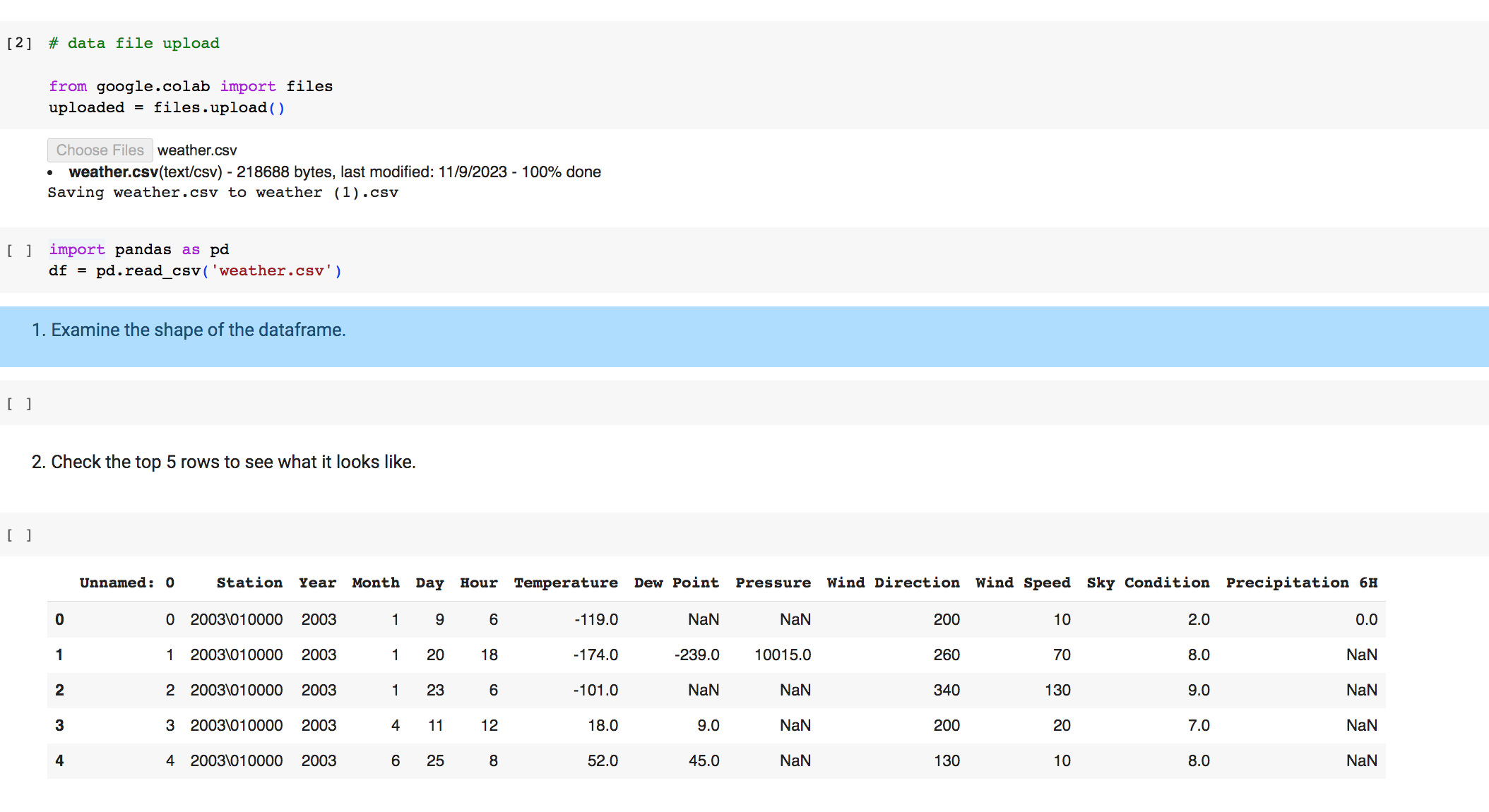Click the 'Saving weather.csv to weather (1).csv' output text

pos(223,193)
